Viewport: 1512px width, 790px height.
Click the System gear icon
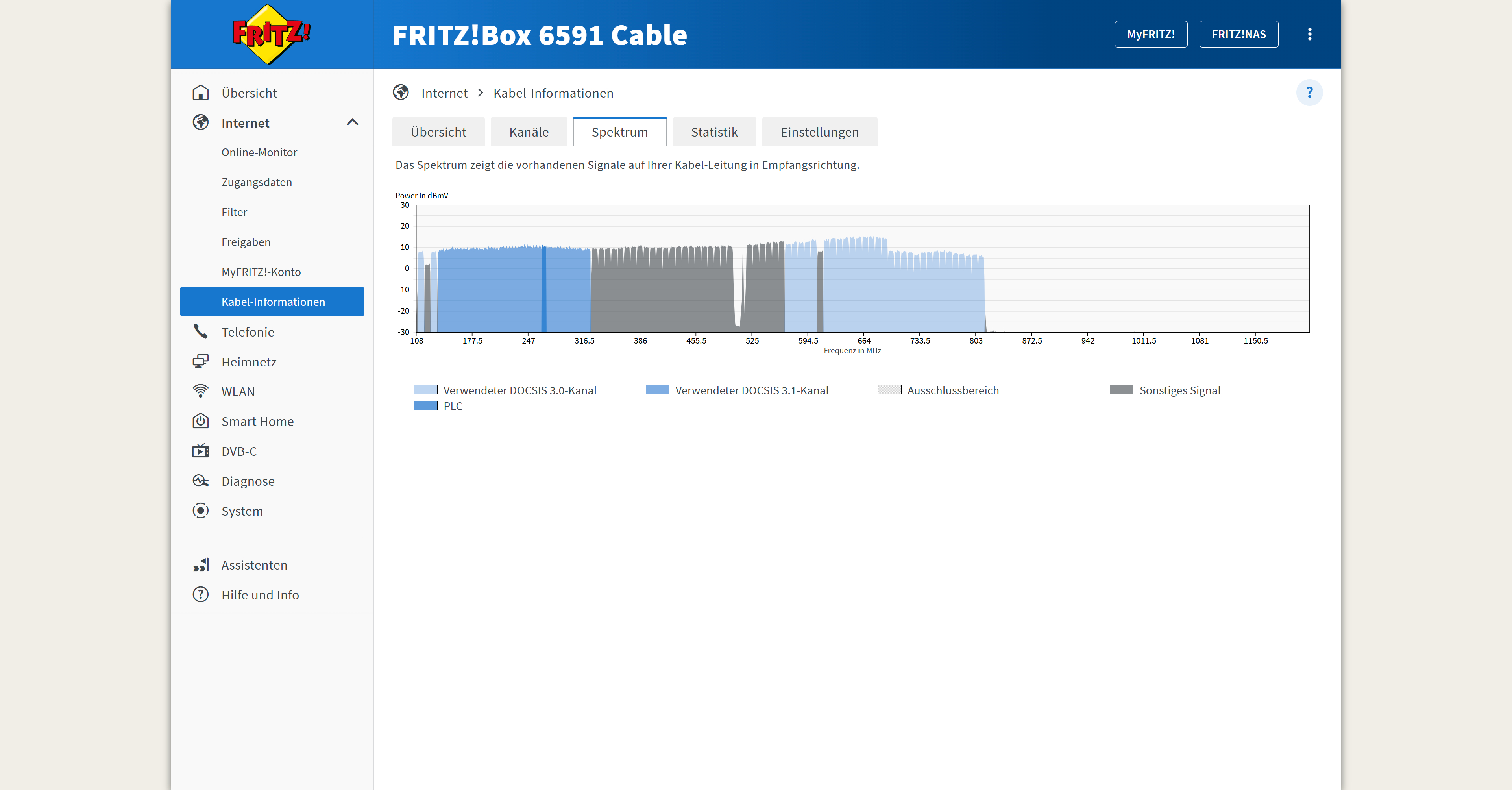pyautogui.click(x=200, y=511)
